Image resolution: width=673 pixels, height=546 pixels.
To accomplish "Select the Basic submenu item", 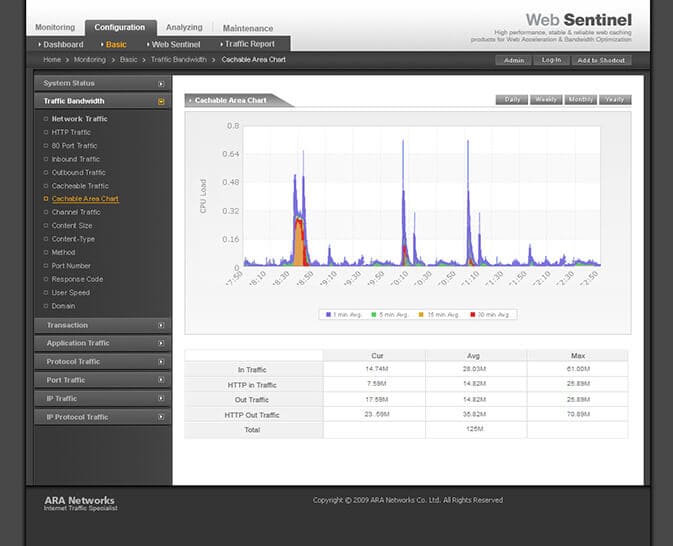I will click(x=114, y=45).
